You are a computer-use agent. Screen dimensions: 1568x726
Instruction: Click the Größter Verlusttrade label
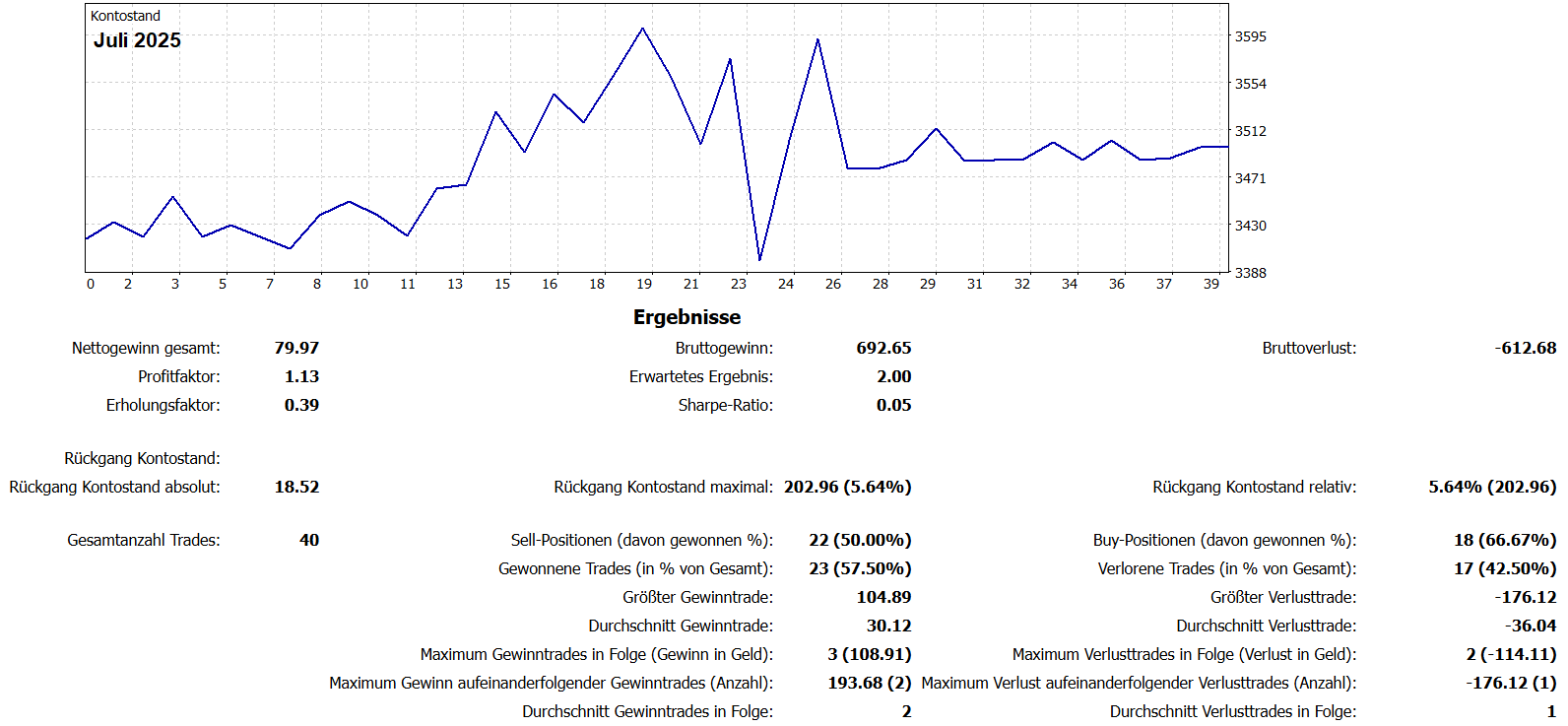click(1283, 597)
